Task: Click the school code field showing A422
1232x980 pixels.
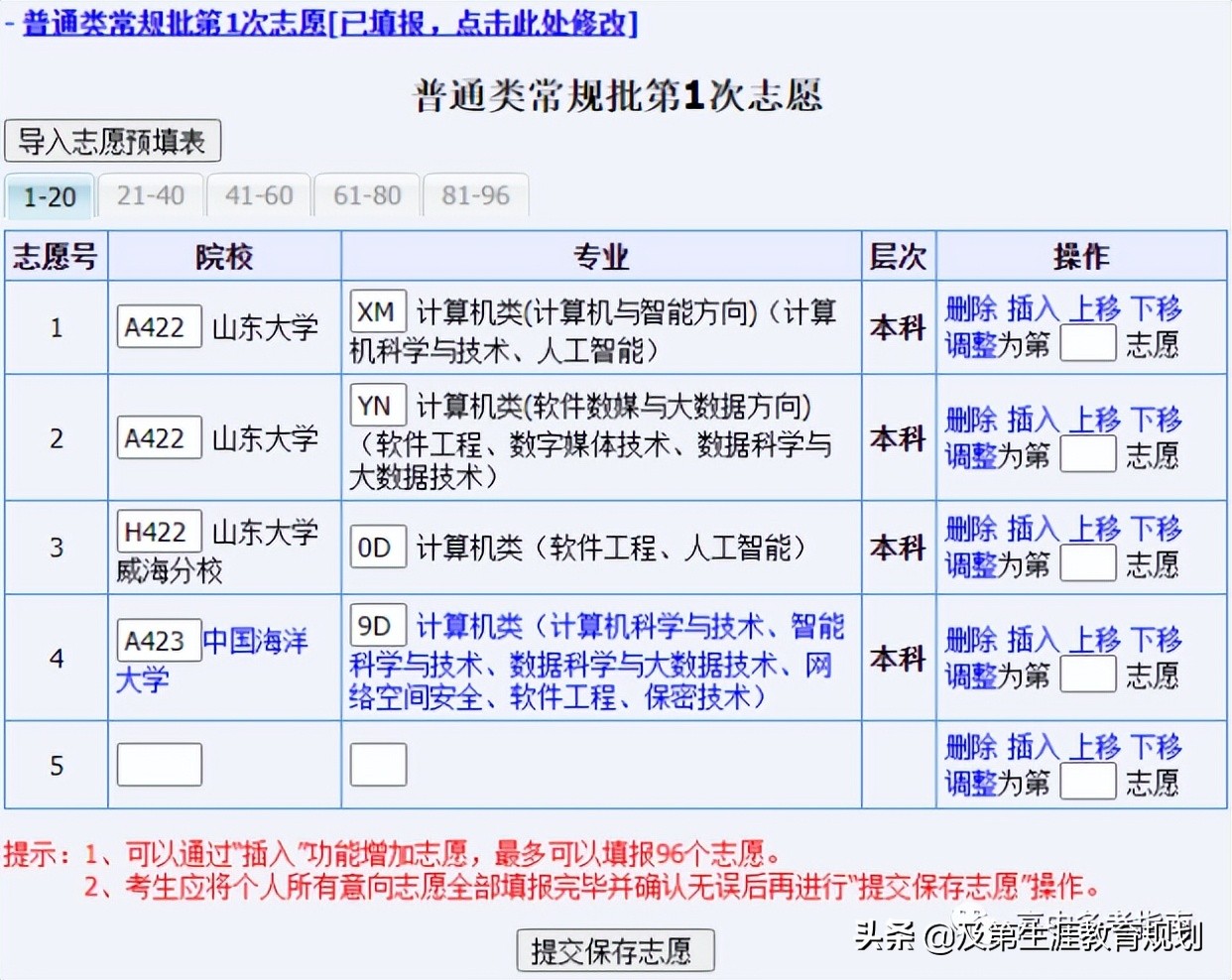Action: pyautogui.click(x=158, y=326)
